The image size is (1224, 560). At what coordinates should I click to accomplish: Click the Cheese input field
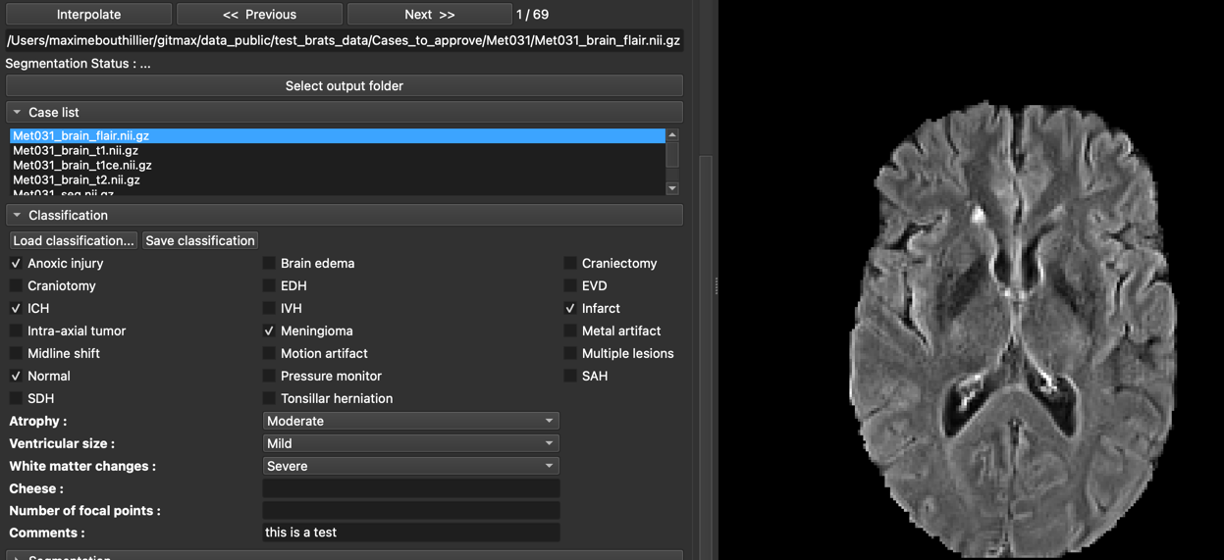coord(410,488)
